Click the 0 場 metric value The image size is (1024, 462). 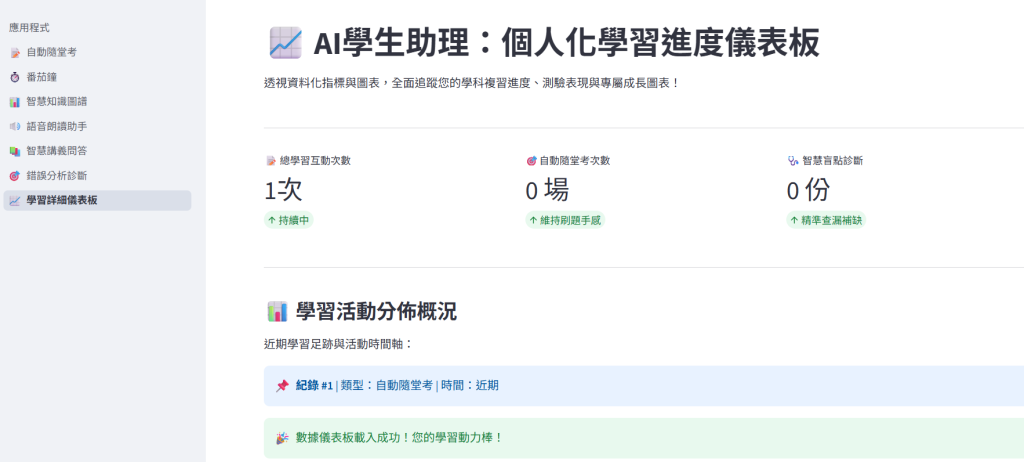coord(547,190)
